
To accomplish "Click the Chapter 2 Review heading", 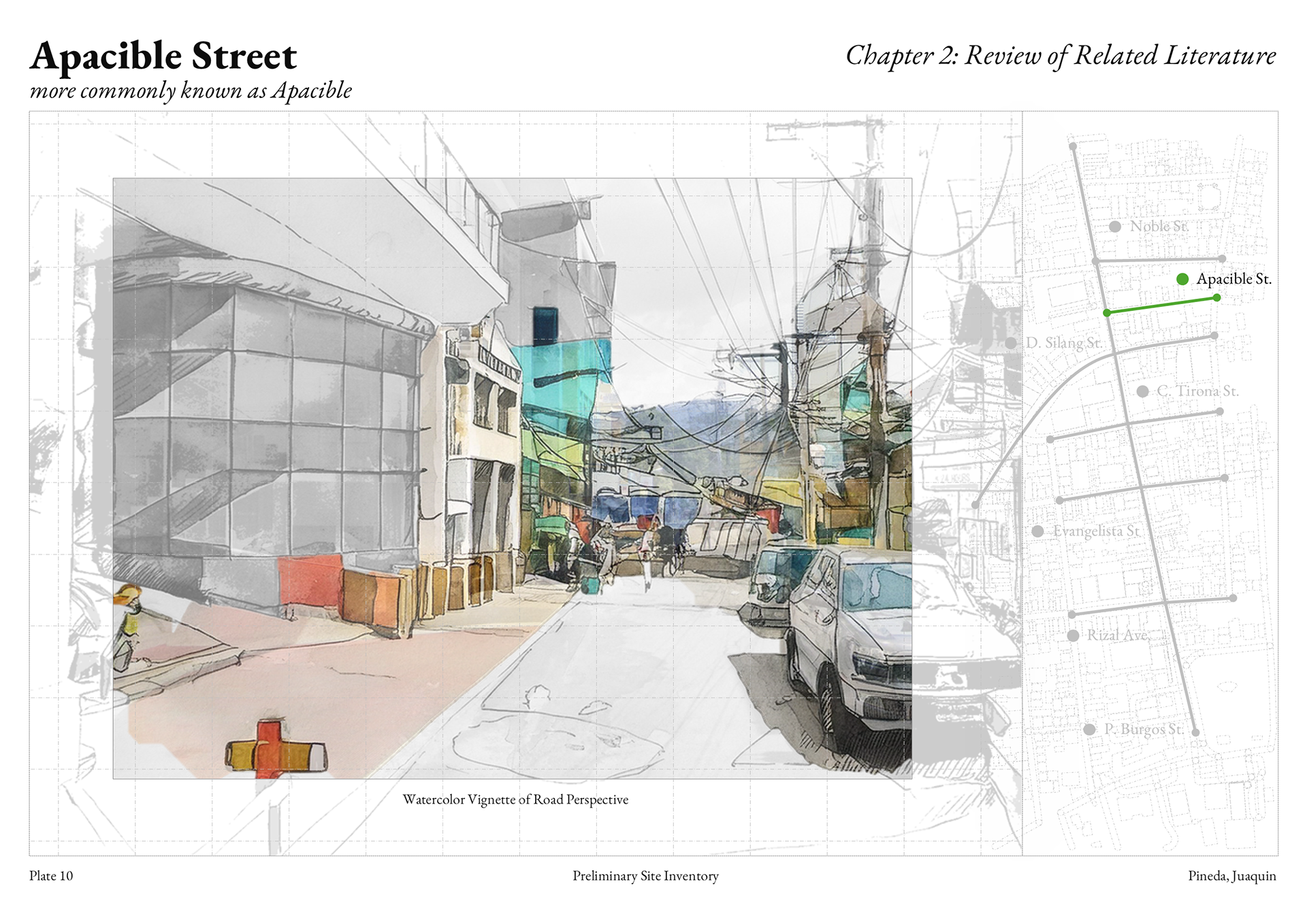I will [x=1060, y=56].
